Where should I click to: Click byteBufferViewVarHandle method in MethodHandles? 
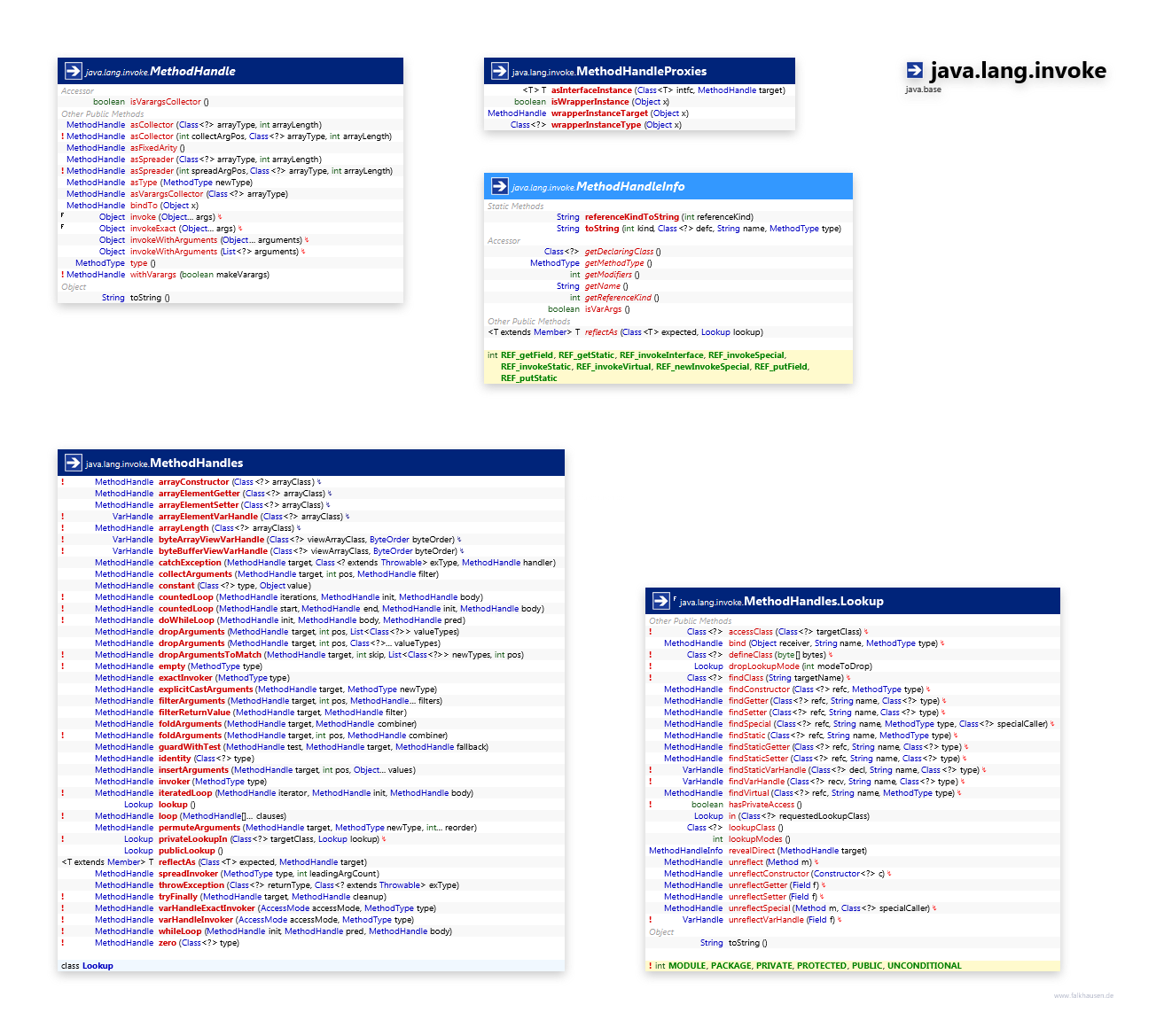[213, 551]
